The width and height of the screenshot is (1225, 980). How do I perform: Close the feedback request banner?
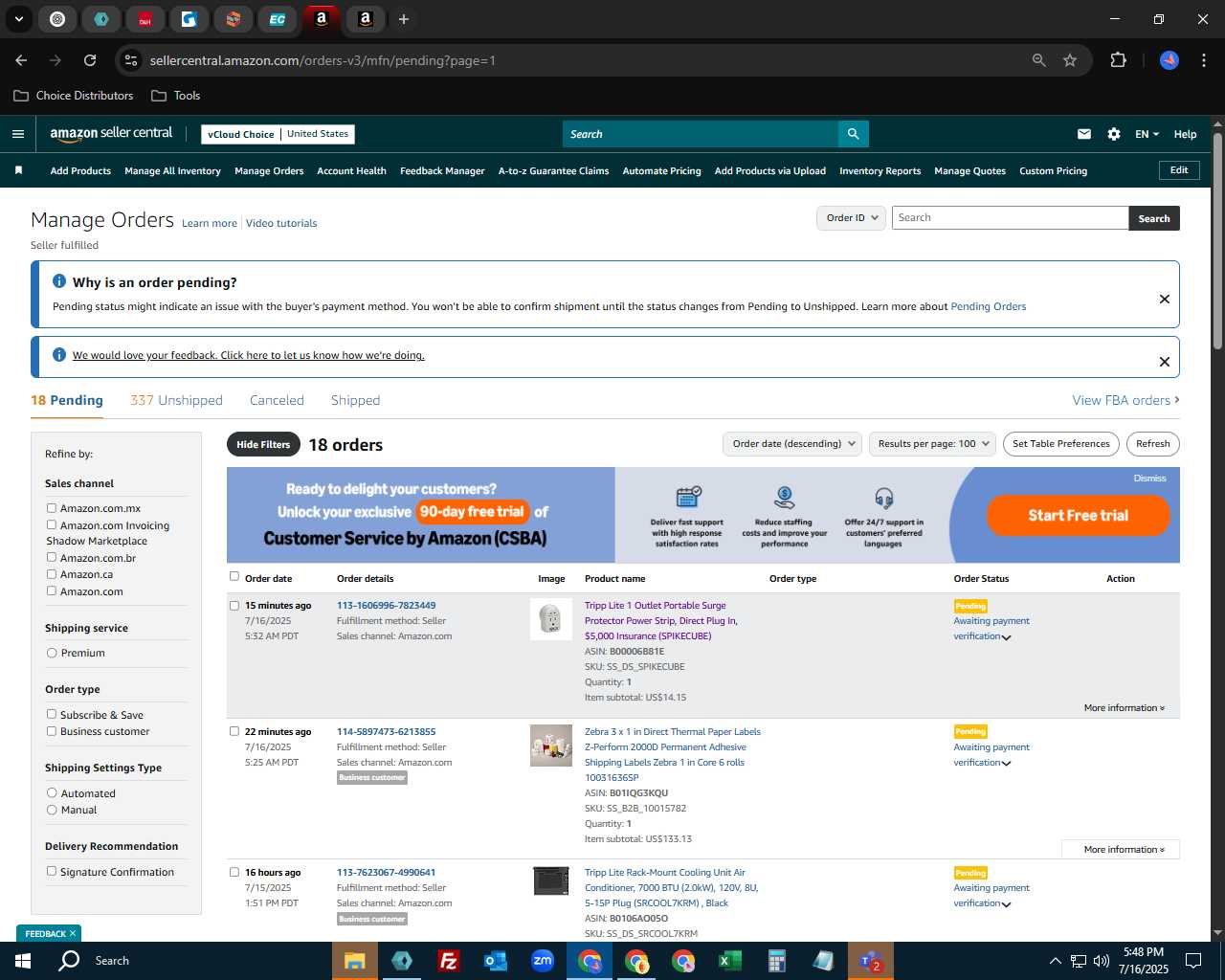1165,362
